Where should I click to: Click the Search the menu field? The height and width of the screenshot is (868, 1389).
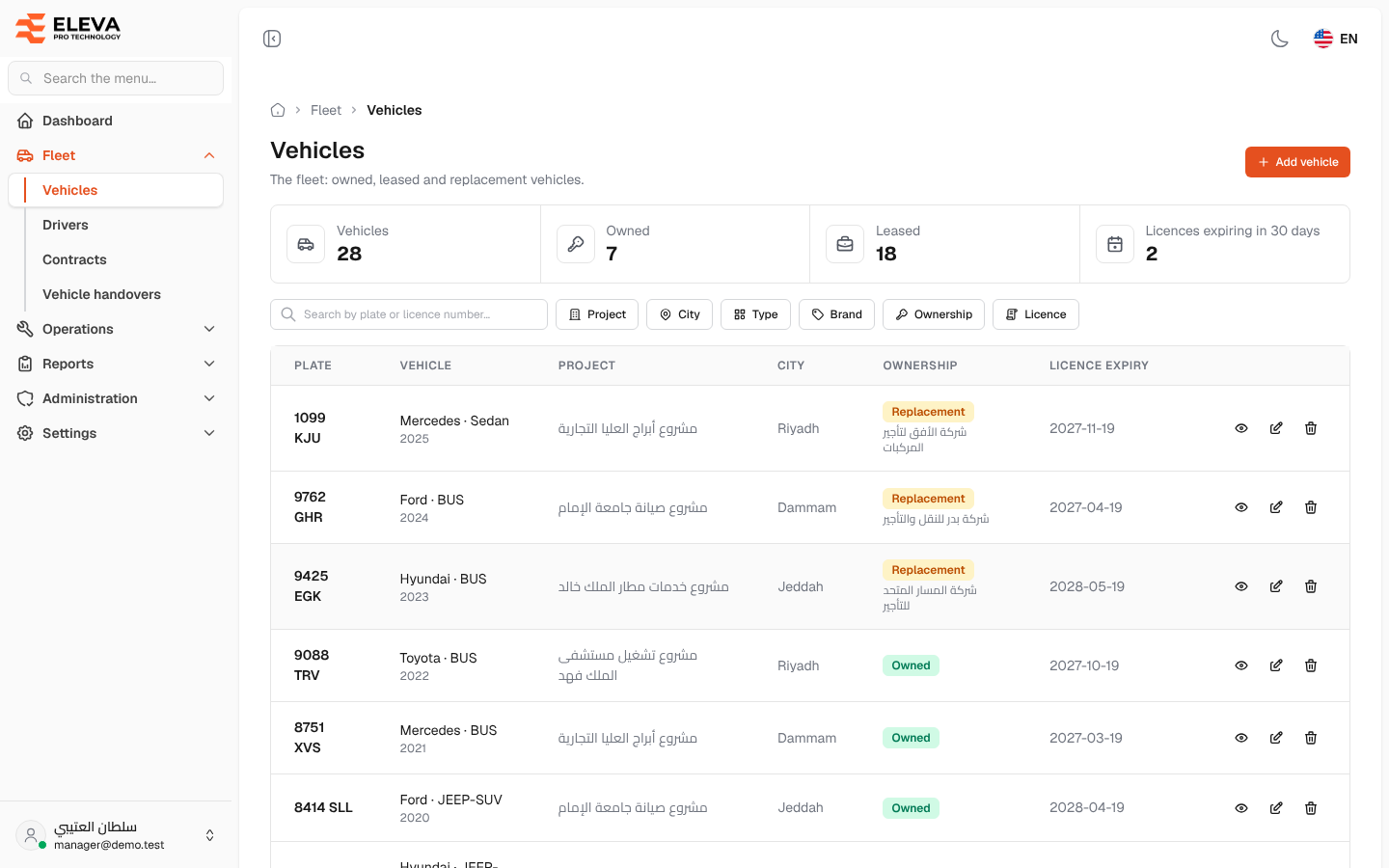click(116, 78)
